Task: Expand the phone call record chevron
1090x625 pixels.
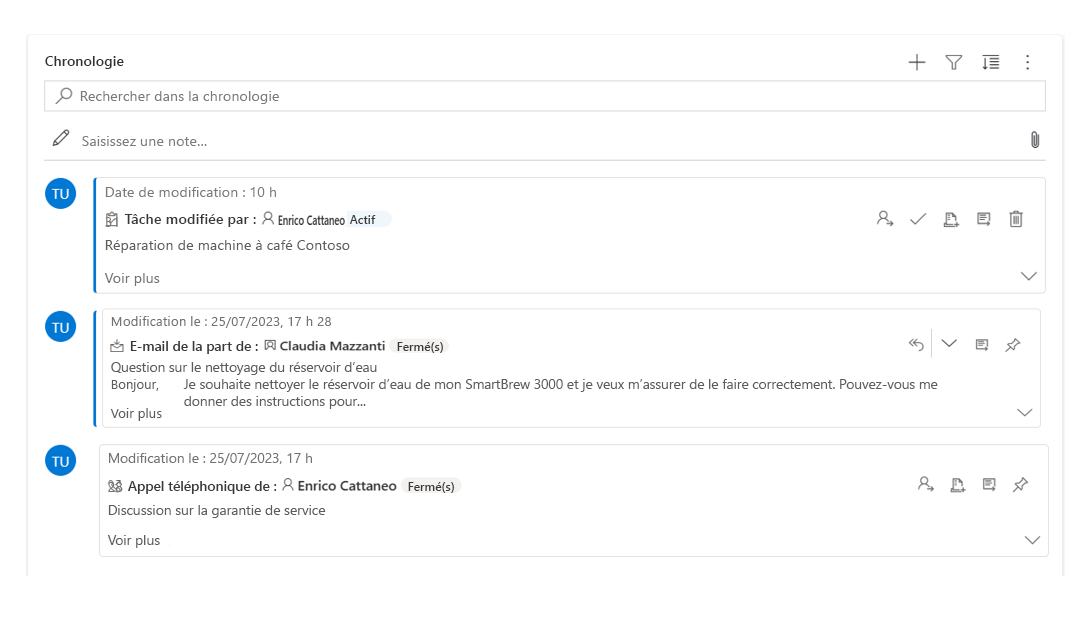Action: 1032,540
